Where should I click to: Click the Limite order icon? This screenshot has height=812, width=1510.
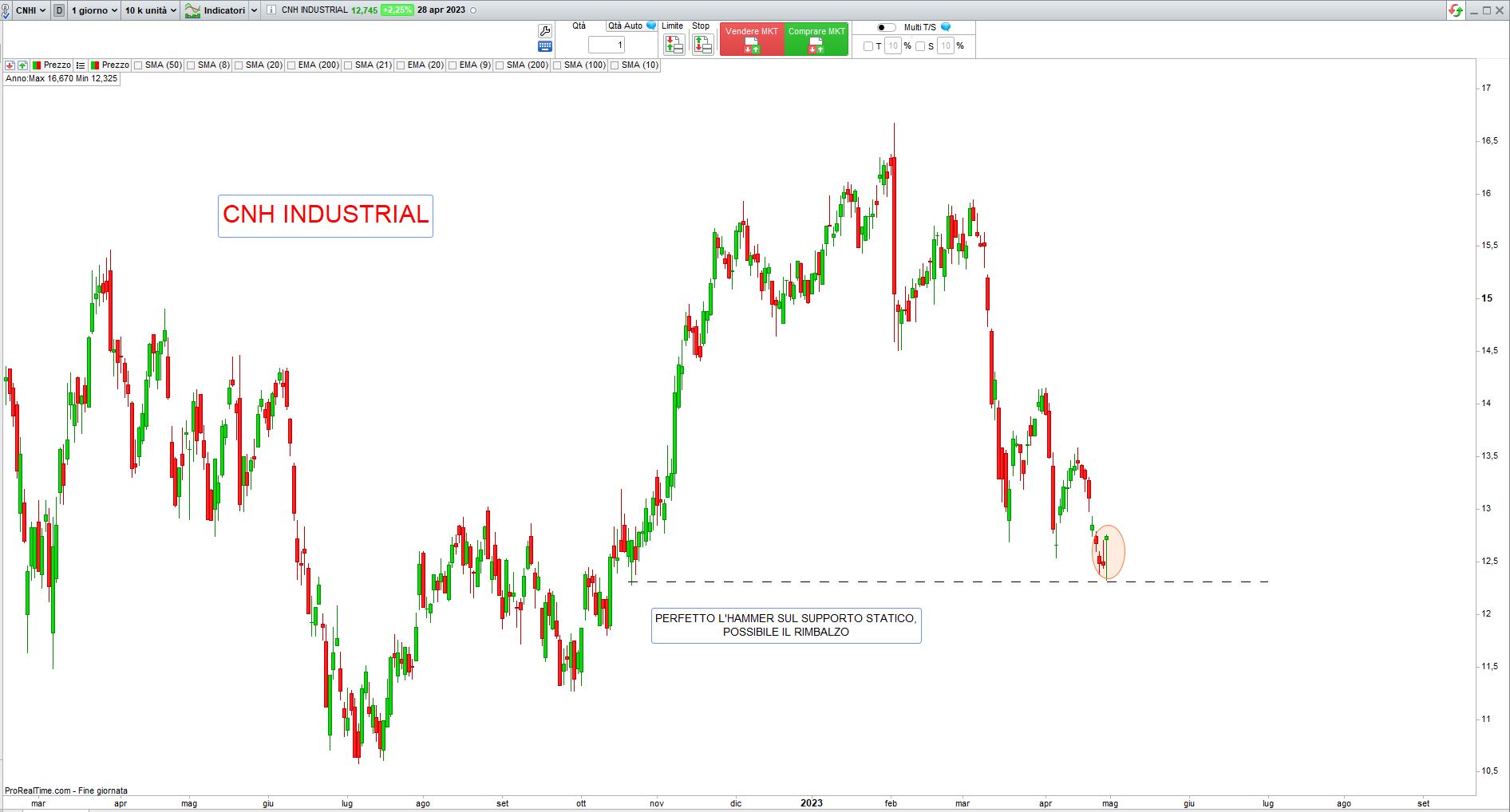pos(674,45)
